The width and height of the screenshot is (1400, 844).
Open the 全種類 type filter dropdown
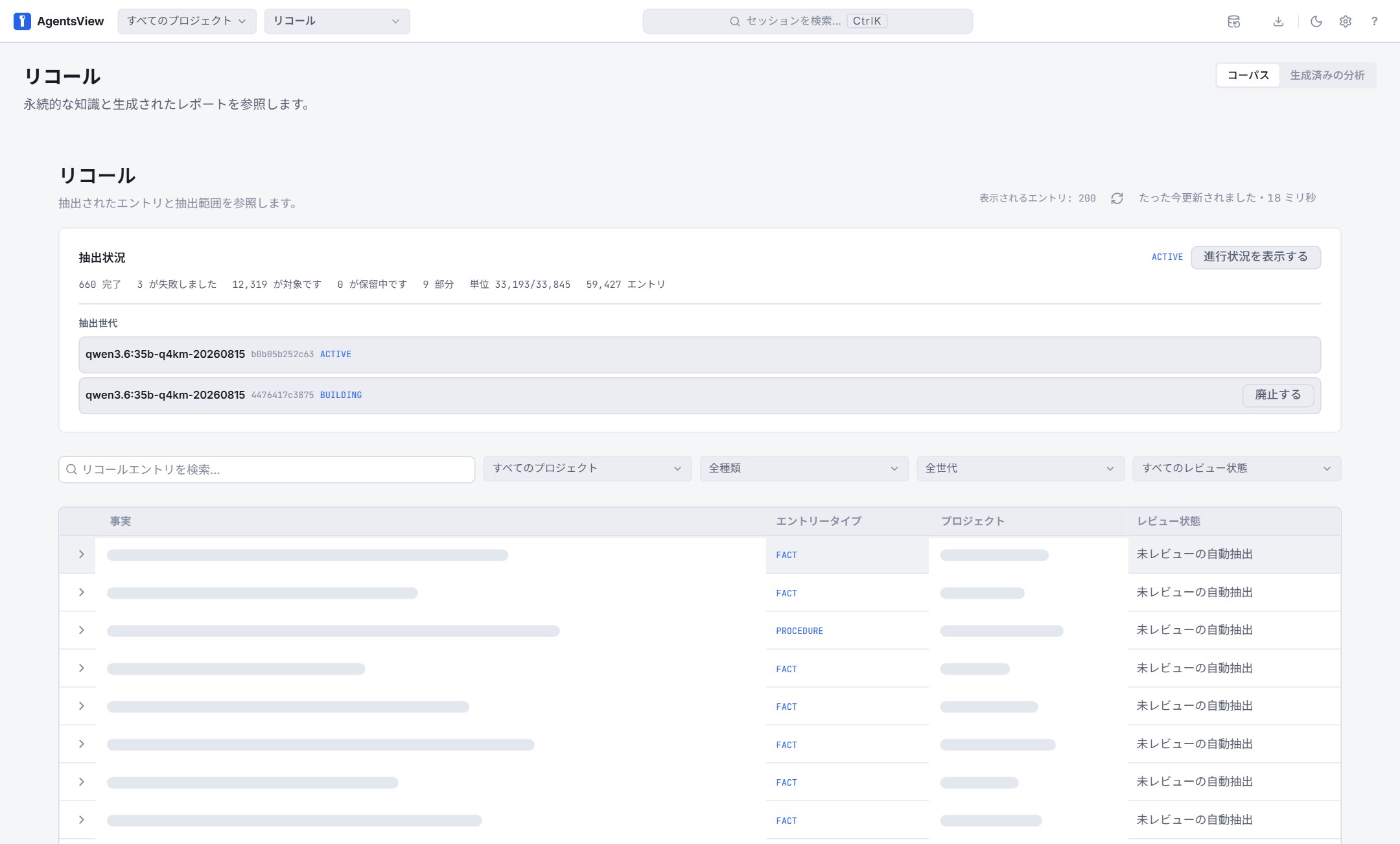click(804, 469)
